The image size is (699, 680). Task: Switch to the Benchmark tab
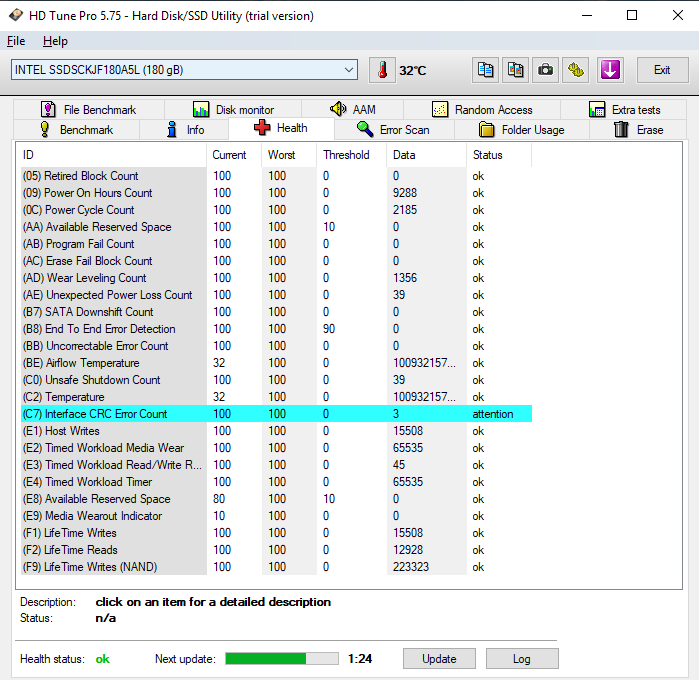77,130
